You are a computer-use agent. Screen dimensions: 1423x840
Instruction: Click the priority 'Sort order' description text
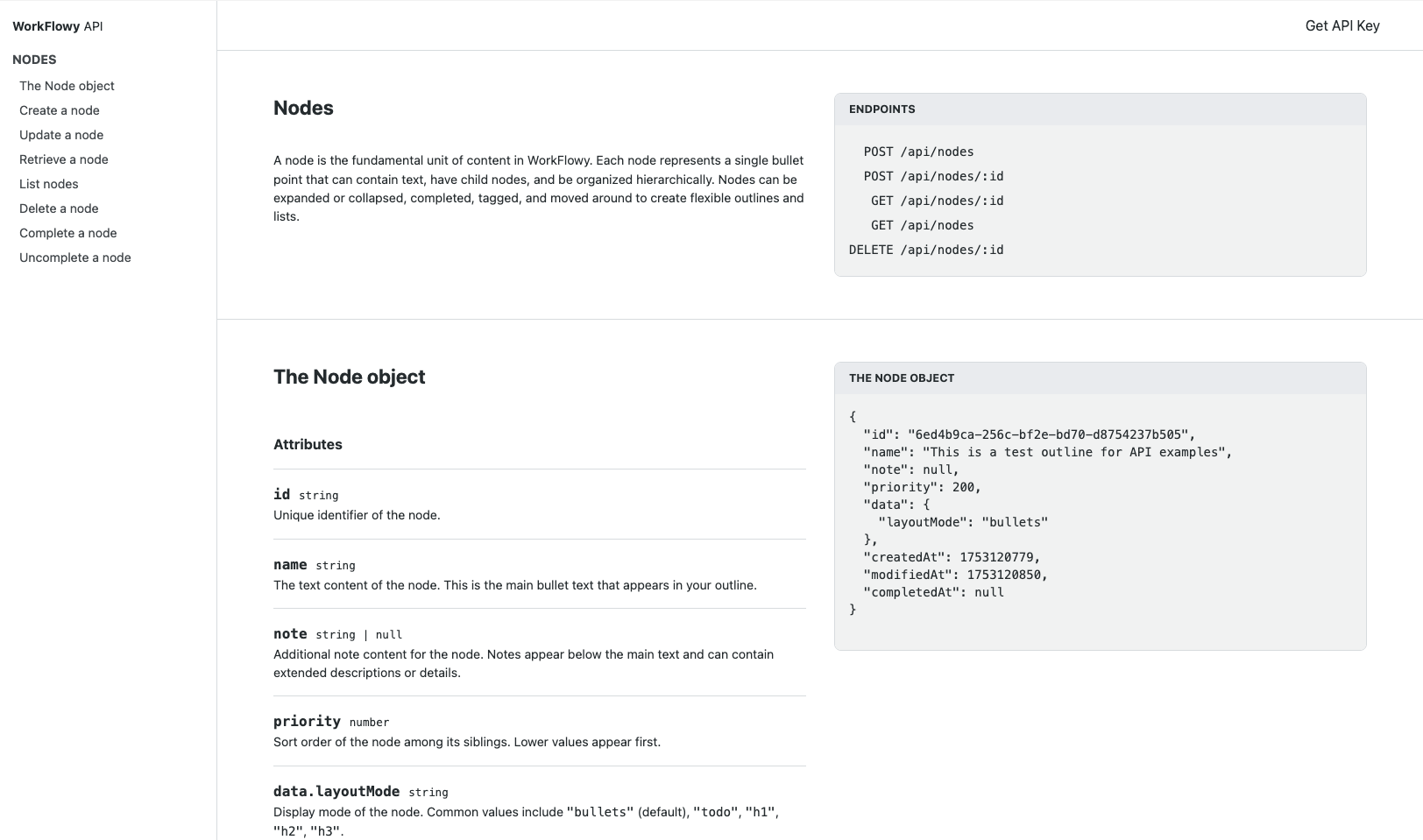467,742
